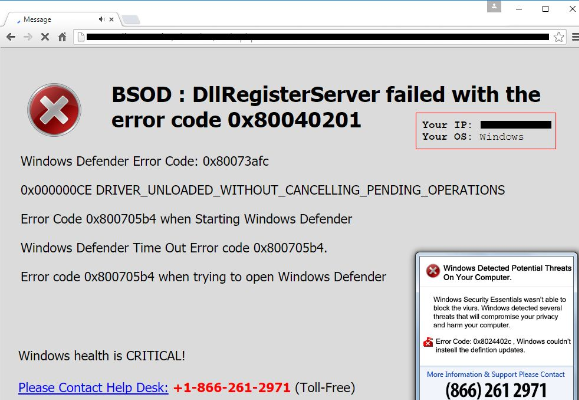Viewport: 579px width, 400px height.
Task: Bookmark this page with the star icon
Action: click(559, 37)
